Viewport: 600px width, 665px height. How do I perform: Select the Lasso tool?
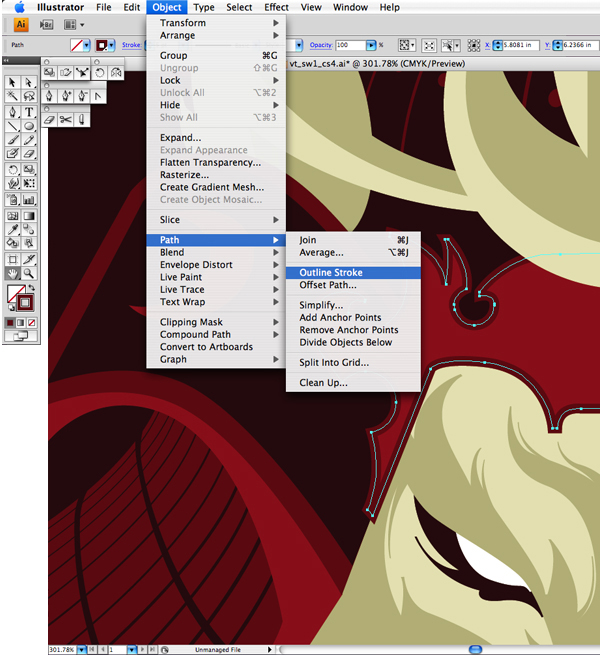(28, 96)
